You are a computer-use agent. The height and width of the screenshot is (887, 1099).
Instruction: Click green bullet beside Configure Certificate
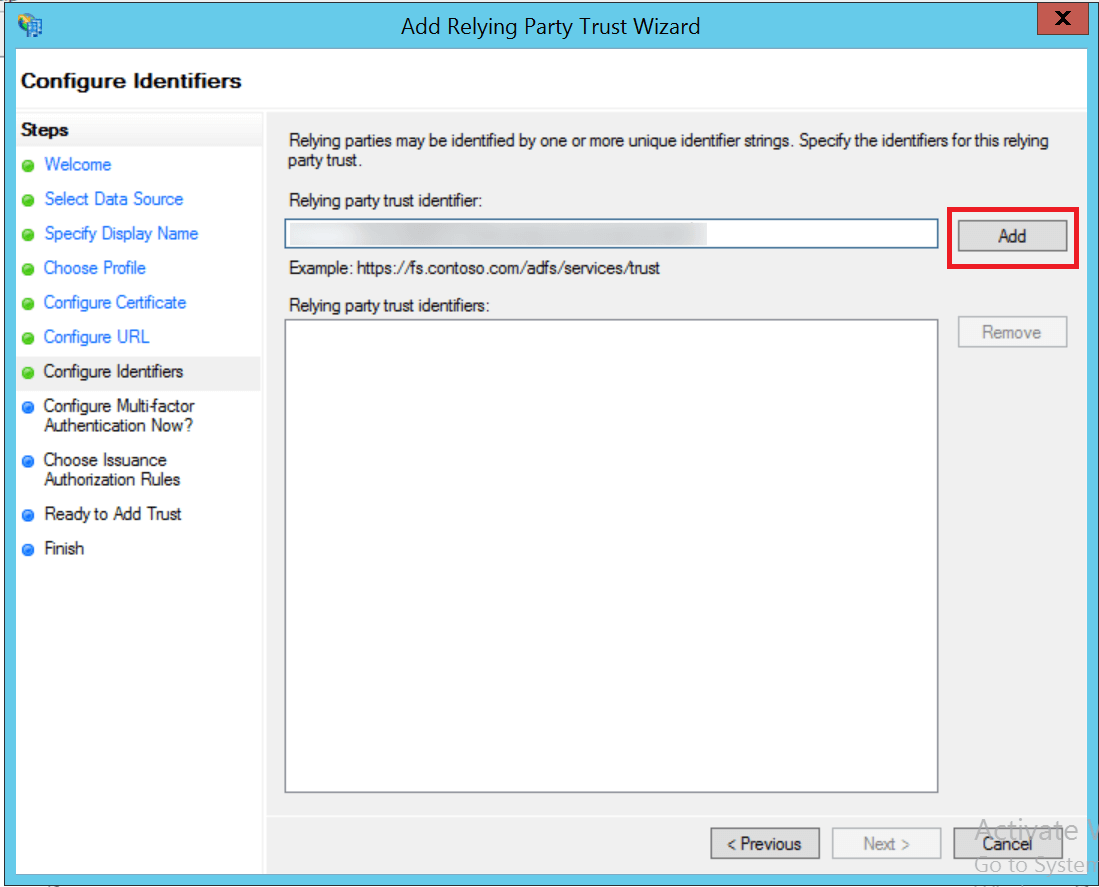tap(28, 303)
